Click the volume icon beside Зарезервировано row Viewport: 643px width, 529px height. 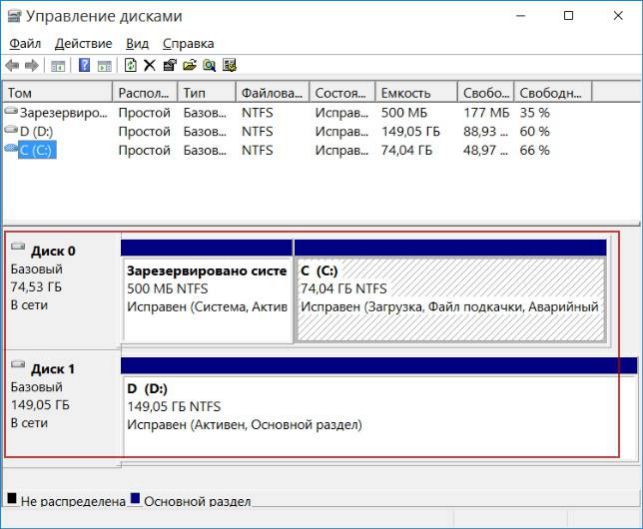(11, 110)
